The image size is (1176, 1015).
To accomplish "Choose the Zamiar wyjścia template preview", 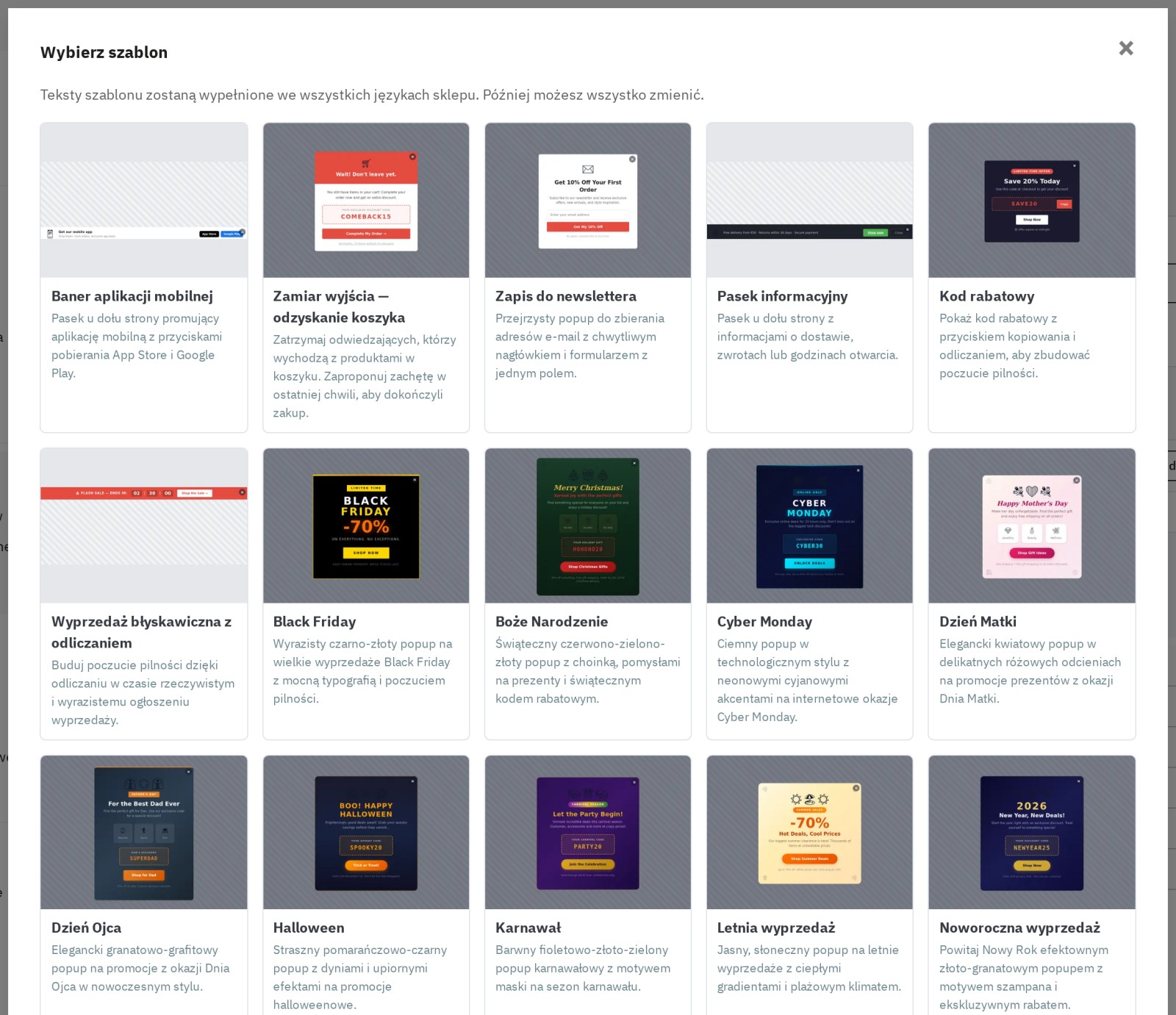I will (x=366, y=200).
